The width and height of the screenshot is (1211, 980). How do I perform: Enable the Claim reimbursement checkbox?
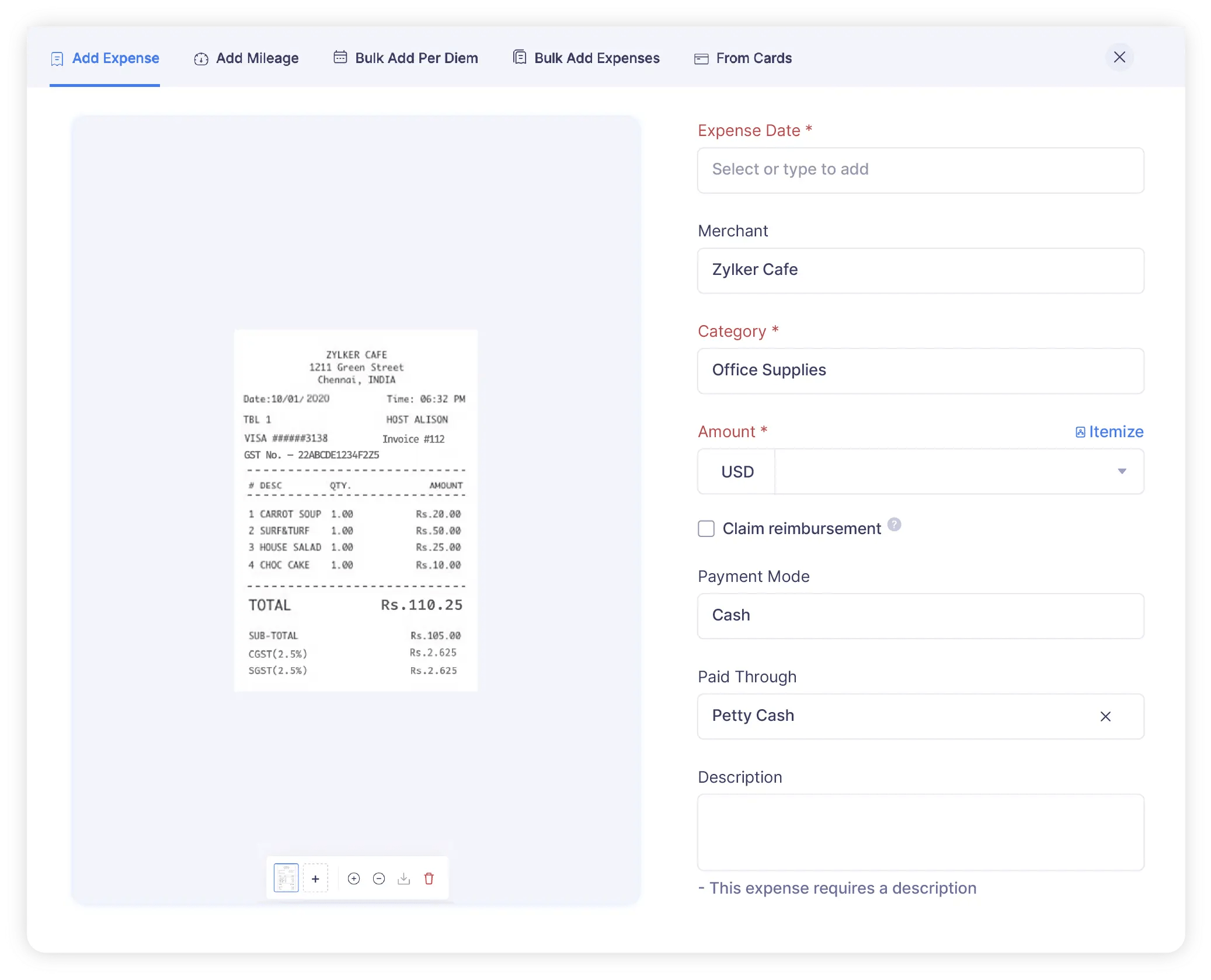tap(707, 529)
